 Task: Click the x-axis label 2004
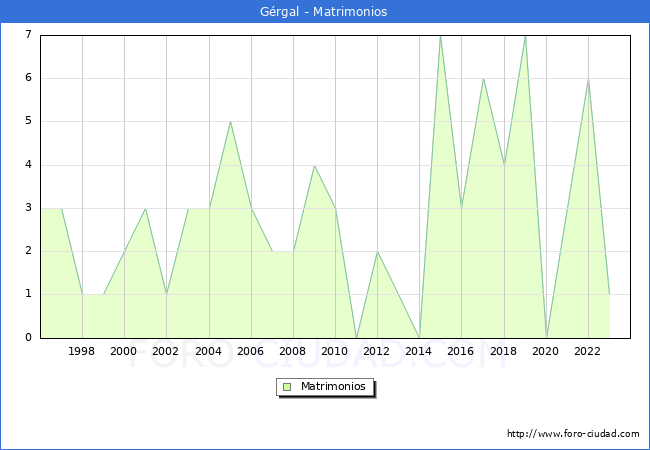(209, 351)
